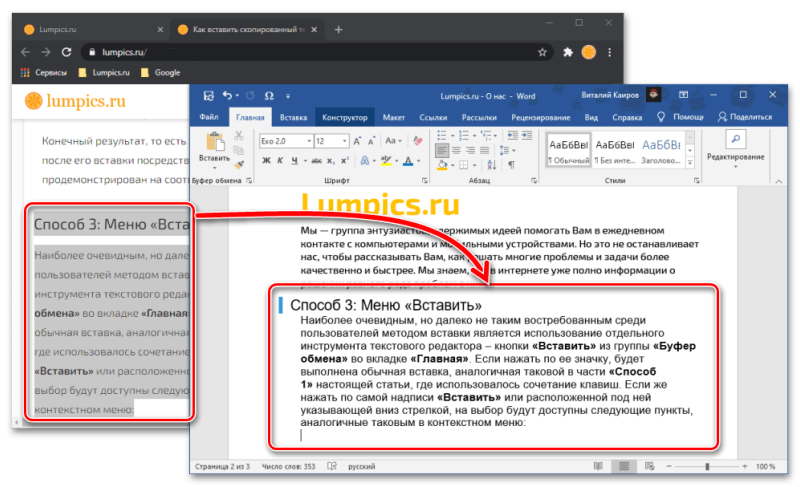Viewport: 800px width, 487px height.
Task: Insert a symbol with the Omega icon
Action: point(269,96)
